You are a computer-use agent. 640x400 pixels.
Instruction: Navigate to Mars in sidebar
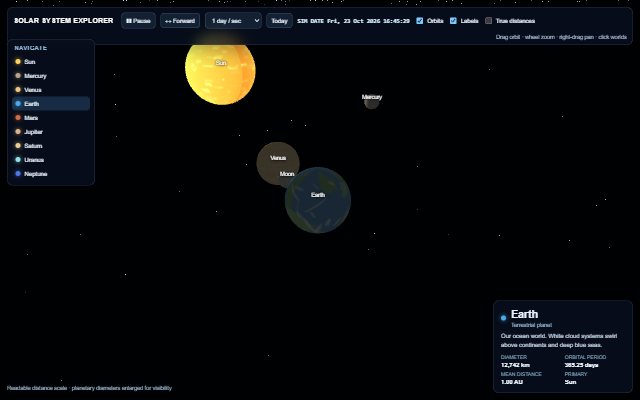point(51,118)
